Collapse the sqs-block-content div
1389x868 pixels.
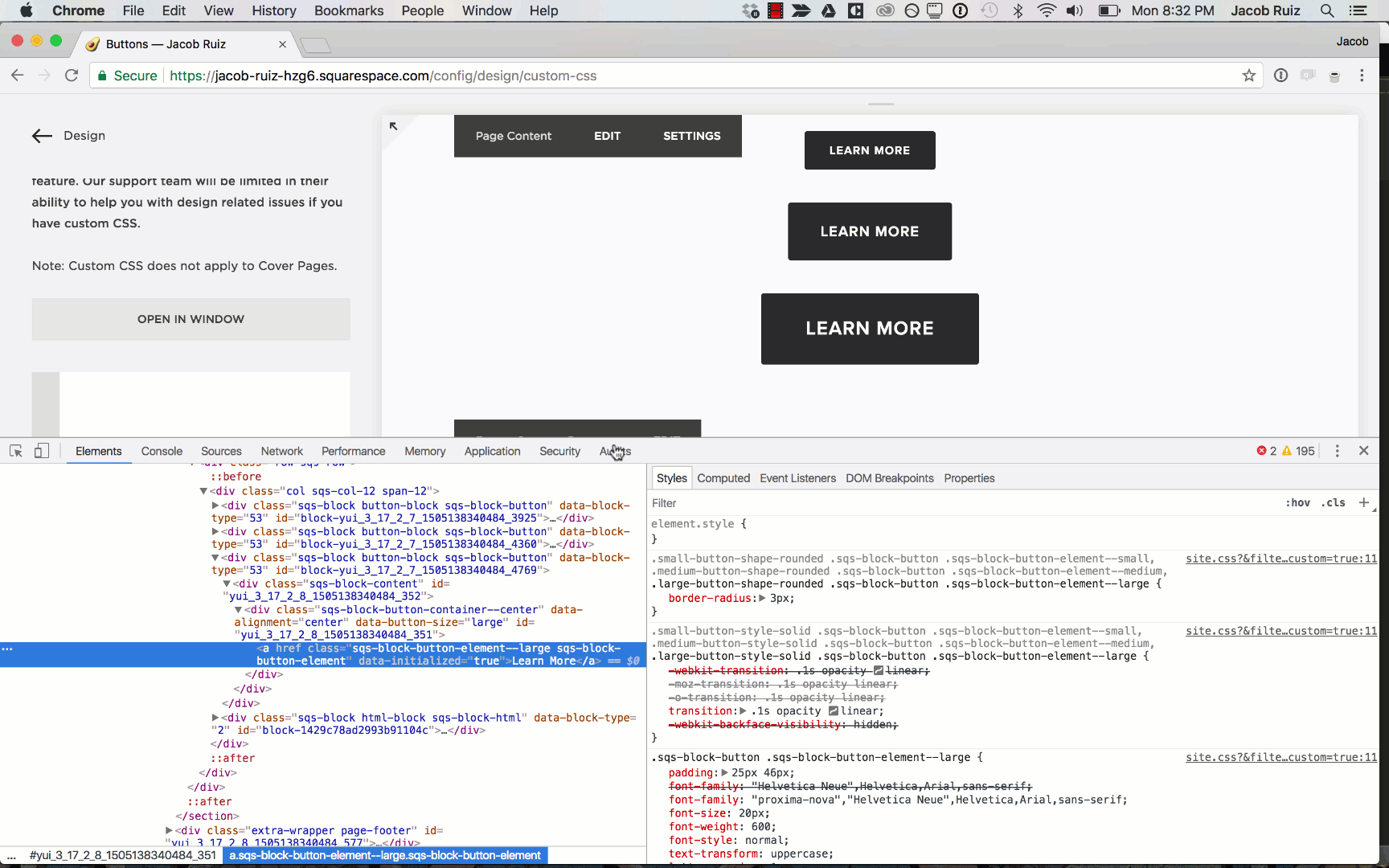pyautogui.click(x=227, y=583)
